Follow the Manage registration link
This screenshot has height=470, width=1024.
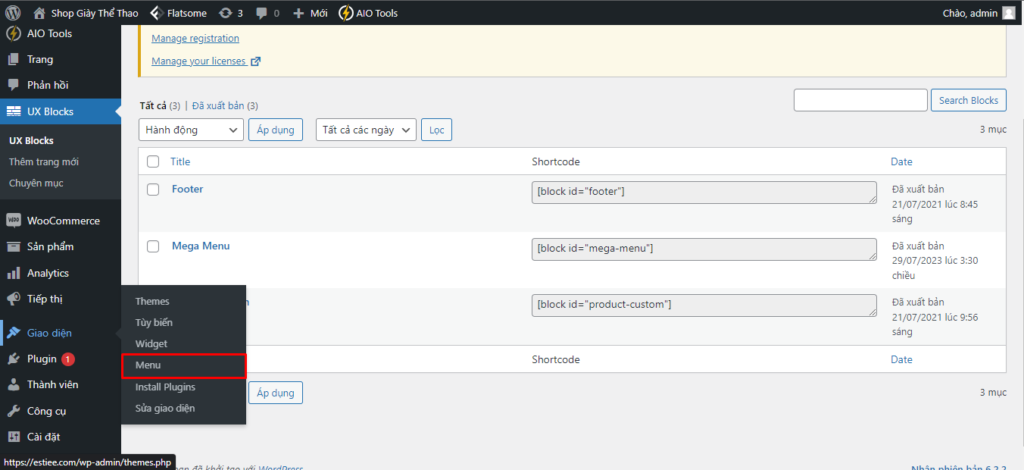pyautogui.click(x=195, y=38)
